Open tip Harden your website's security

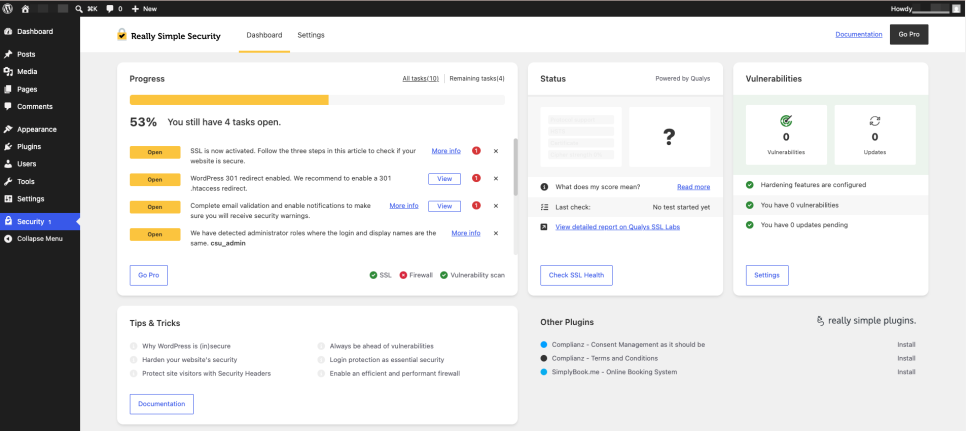pyautogui.click(x=190, y=360)
